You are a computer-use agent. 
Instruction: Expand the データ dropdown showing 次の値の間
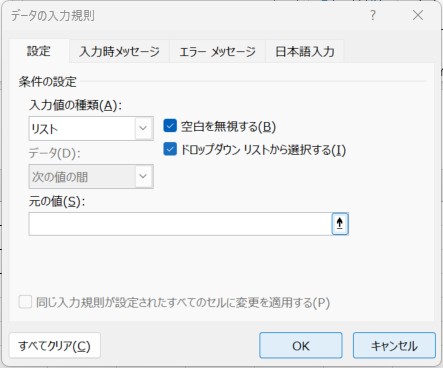(x=91, y=176)
